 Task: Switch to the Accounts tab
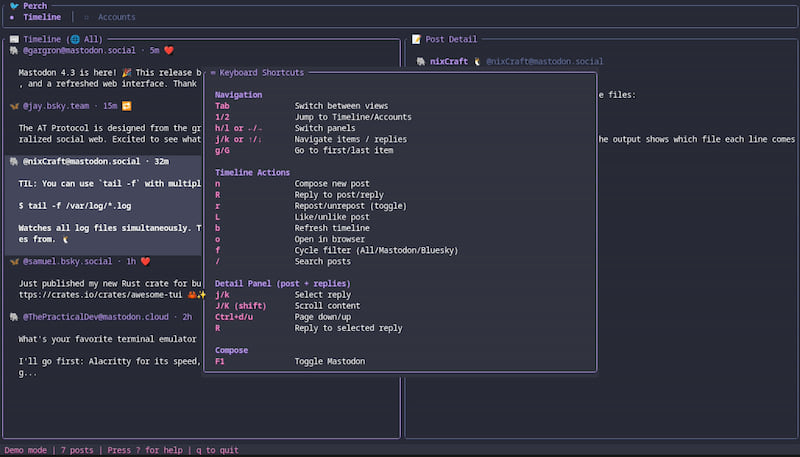tap(116, 17)
